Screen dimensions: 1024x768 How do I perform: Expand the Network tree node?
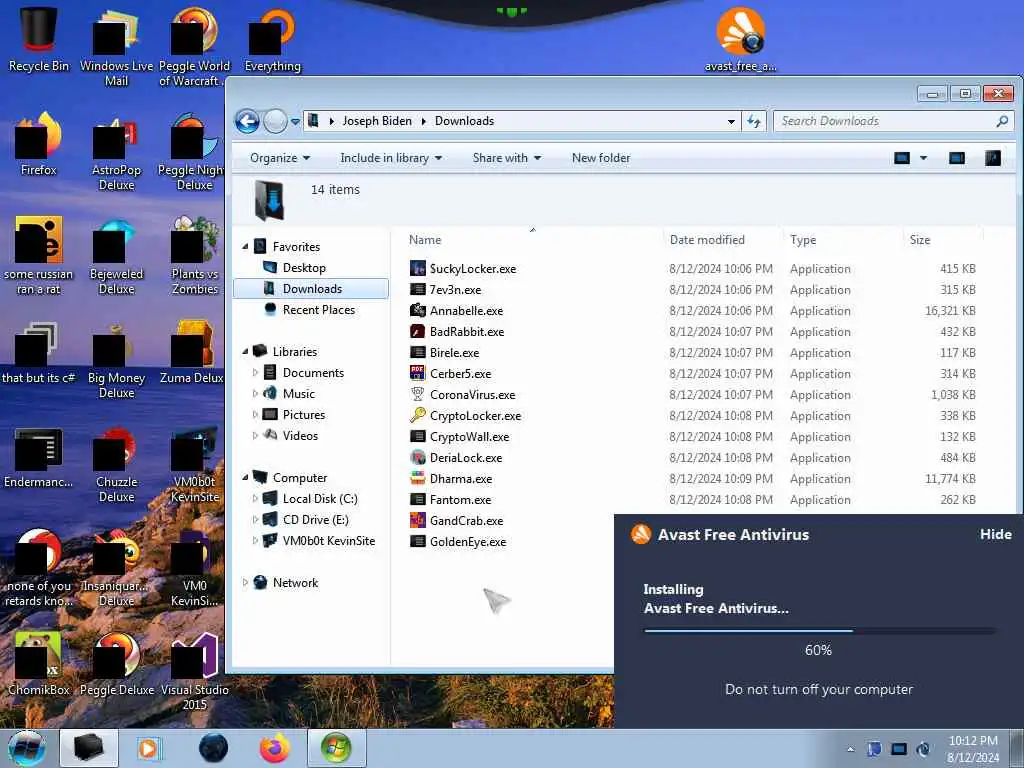[x=246, y=582]
